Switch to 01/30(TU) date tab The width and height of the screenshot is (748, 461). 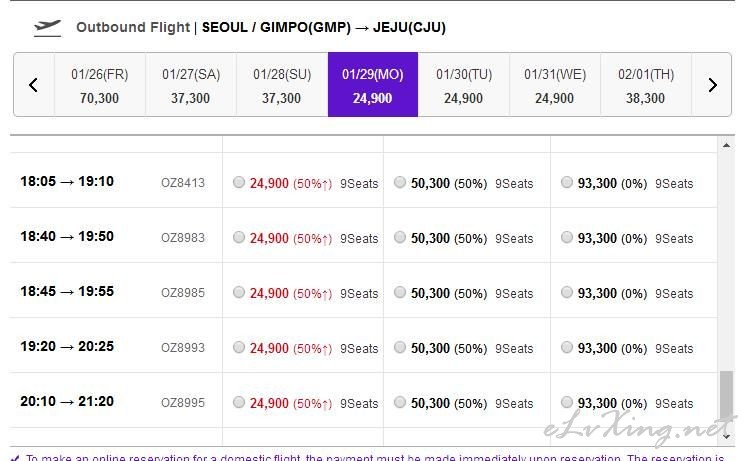[x=463, y=85]
